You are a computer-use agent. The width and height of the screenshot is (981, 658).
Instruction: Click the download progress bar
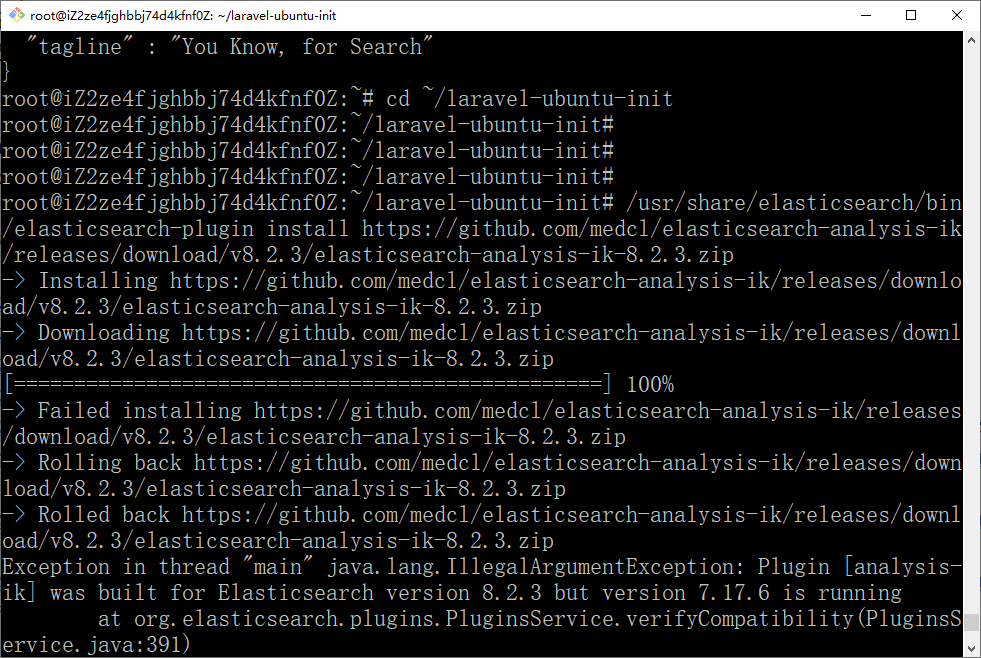(x=308, y=385)
